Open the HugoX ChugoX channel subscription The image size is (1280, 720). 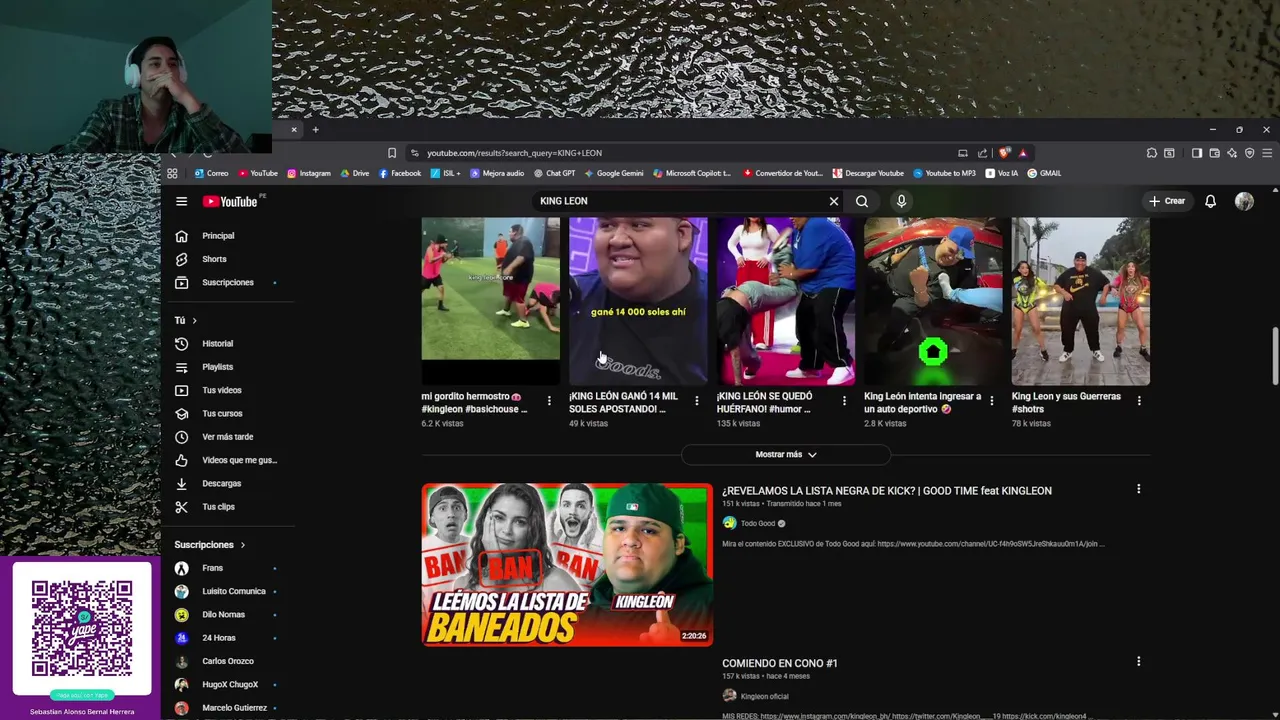(x=230, y=684)
